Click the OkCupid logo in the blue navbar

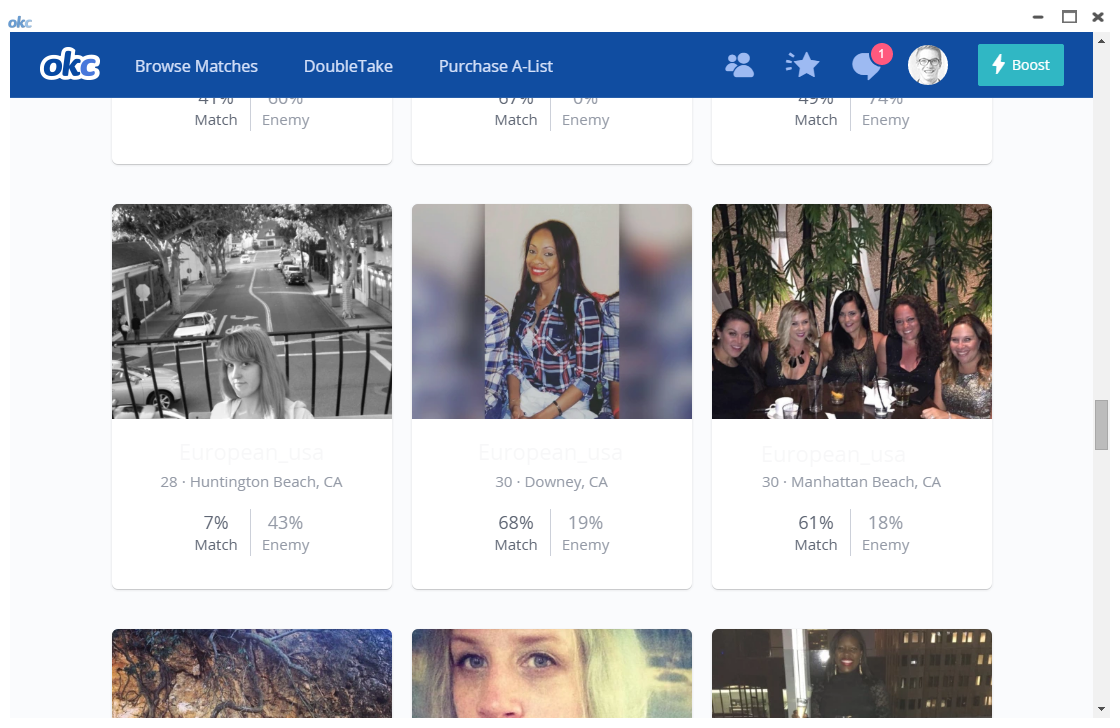coord(70,65)
